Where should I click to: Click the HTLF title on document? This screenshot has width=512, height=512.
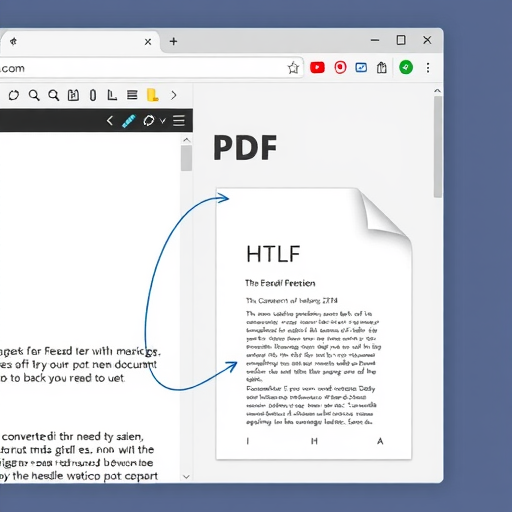point(273,254)
